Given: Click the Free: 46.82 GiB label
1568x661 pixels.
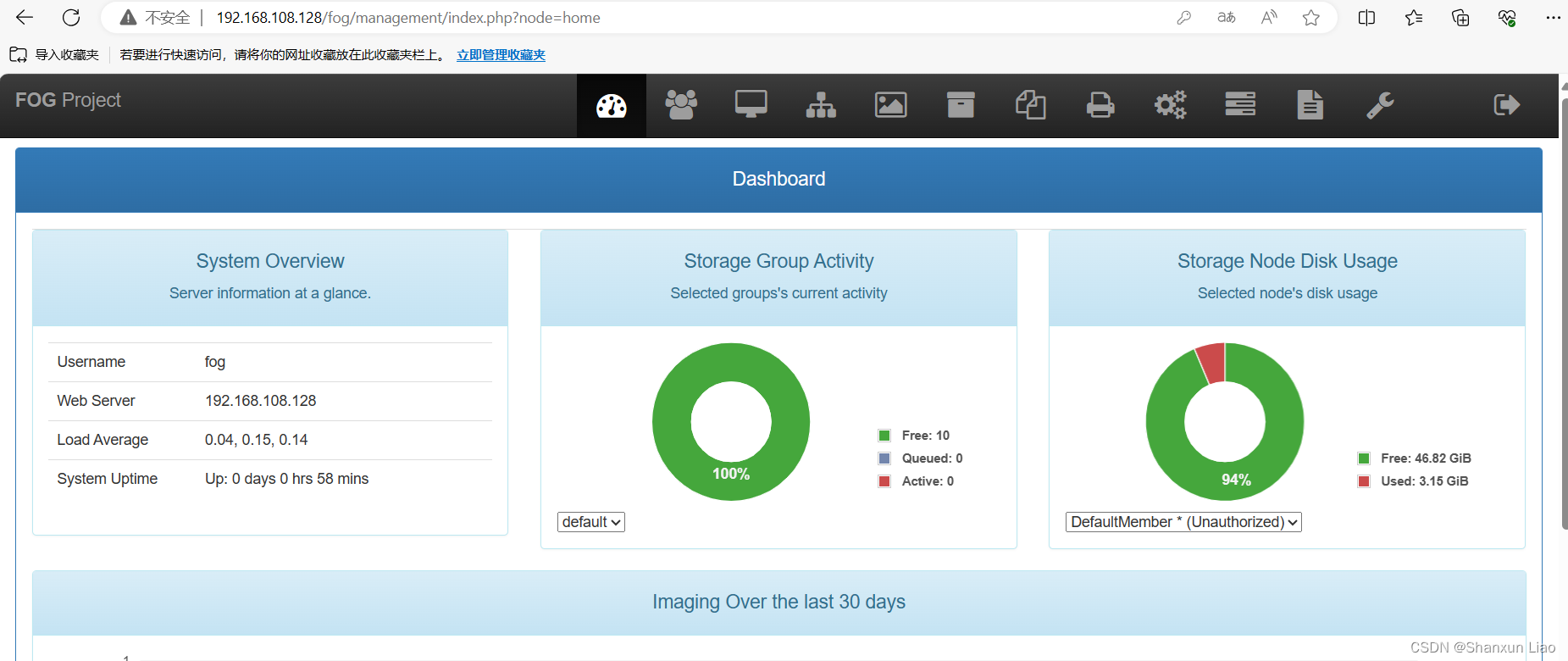Looking at the screenshot, I should click(1427, 458).
